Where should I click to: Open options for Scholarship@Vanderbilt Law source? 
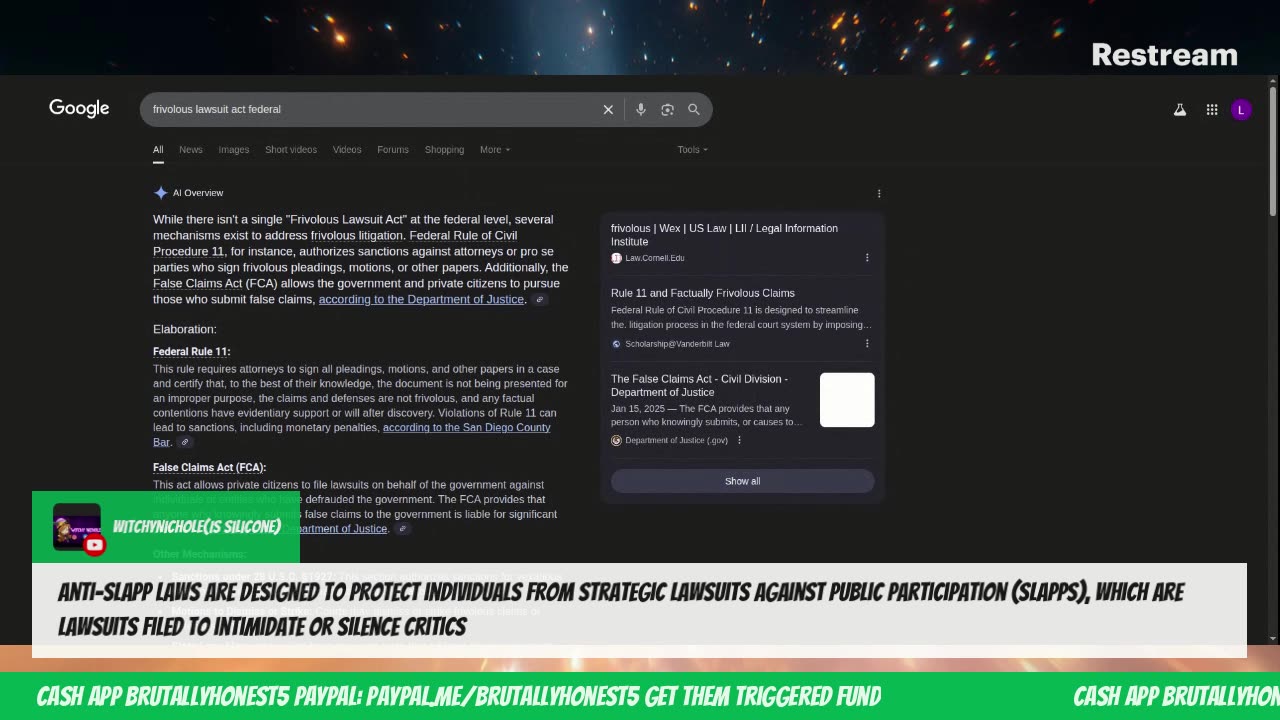pyautogui.click(x=867, y=344)
